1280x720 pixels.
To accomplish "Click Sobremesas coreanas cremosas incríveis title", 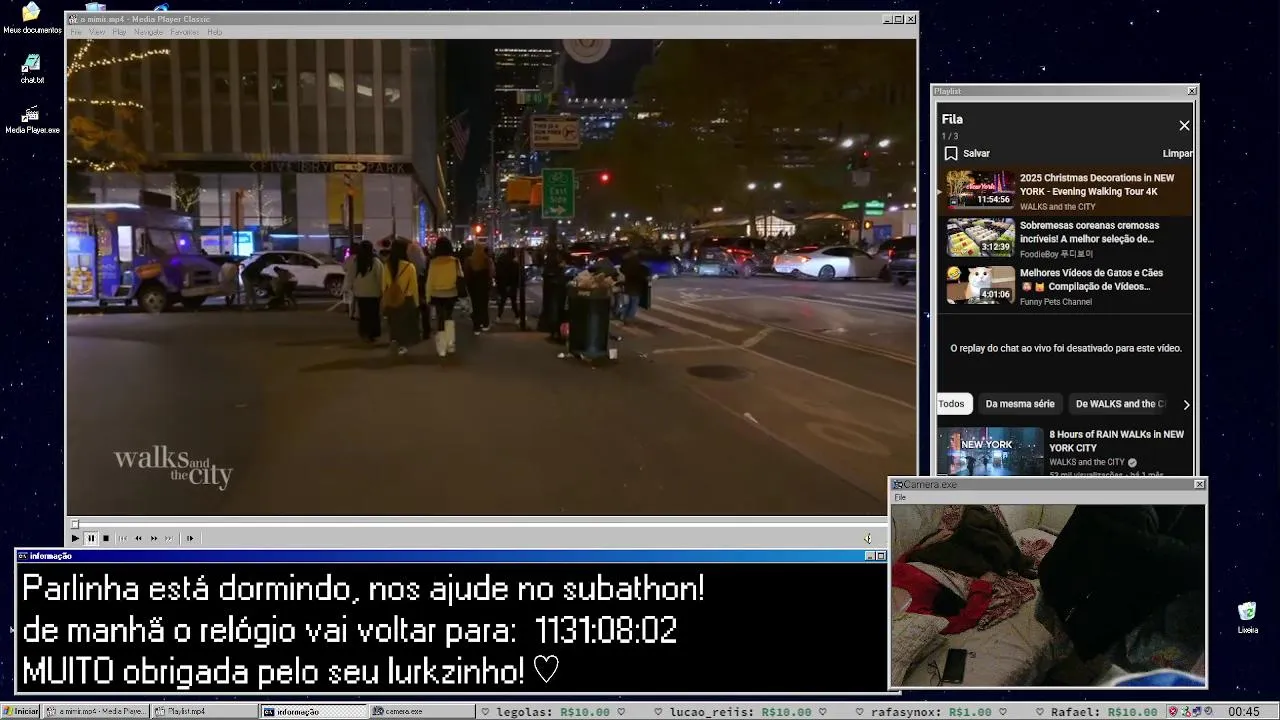I will tap(1089, 232).
